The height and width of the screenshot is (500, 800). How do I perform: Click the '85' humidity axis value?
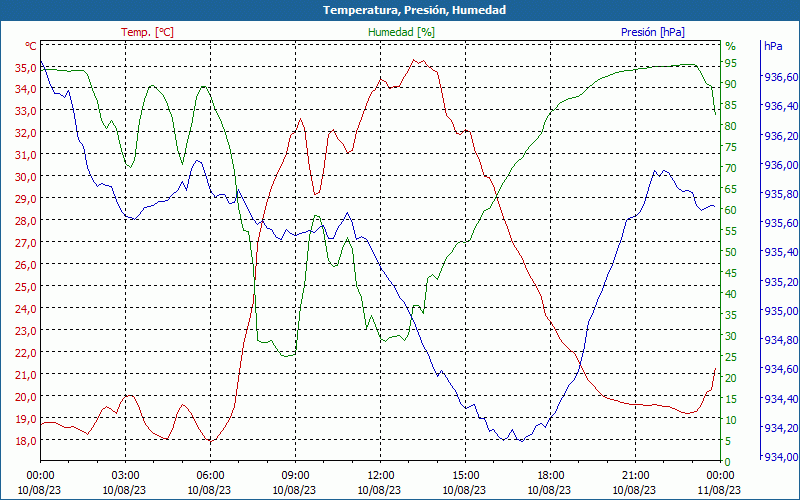point(731,105)
